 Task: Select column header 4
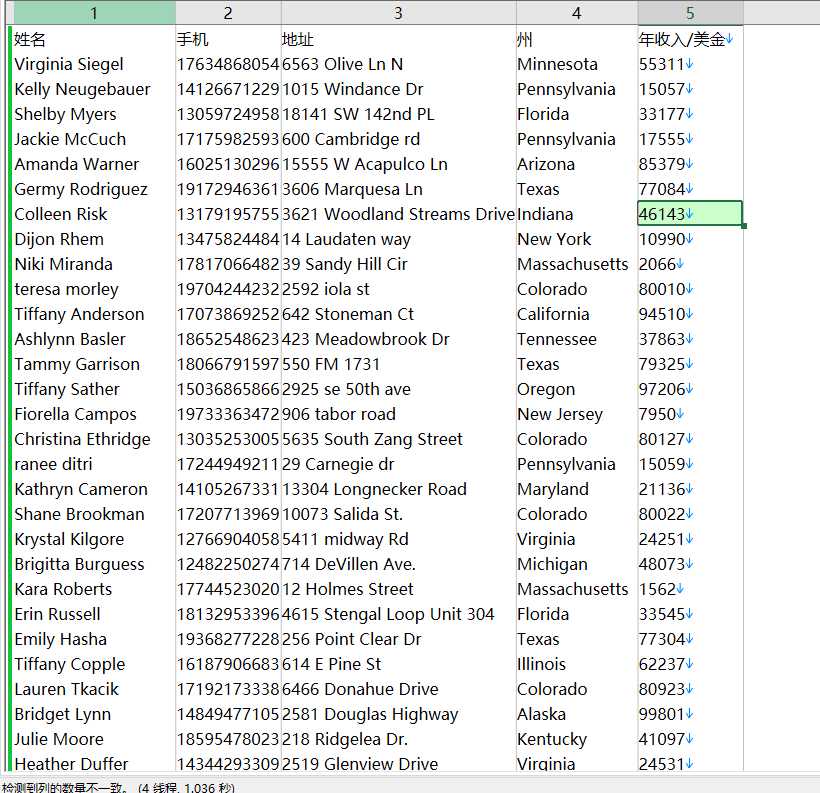pyautogui.click(x=576, y=13)
